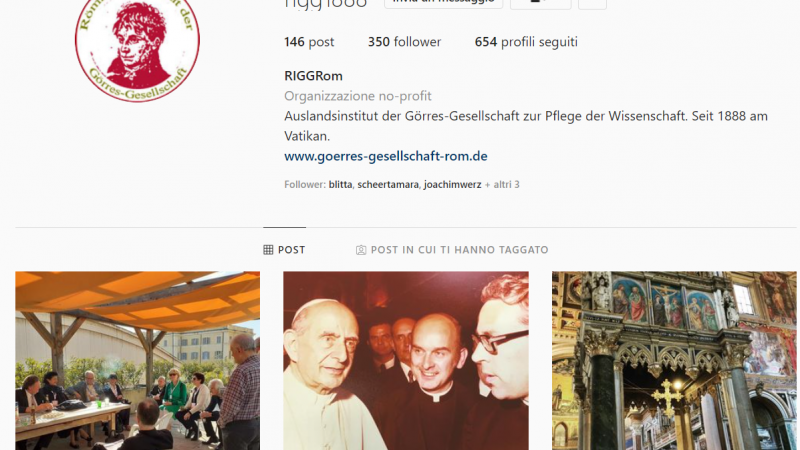The image size is (800, 450).
Task: Expand the suggestions dropdown next to follow button
Action: point(592,3)
